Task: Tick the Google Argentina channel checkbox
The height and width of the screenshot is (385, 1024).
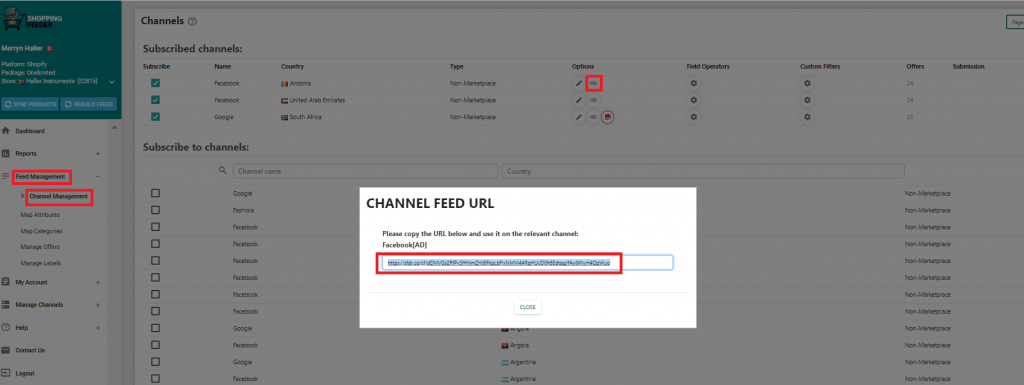Action: [155, 362]
